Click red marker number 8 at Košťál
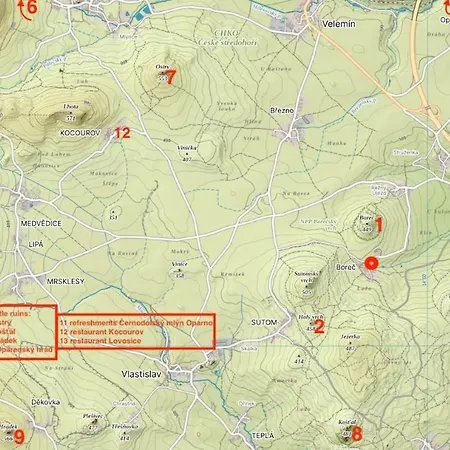The width and height of the screenshot is (450, 450). click(x=357, y=434)
